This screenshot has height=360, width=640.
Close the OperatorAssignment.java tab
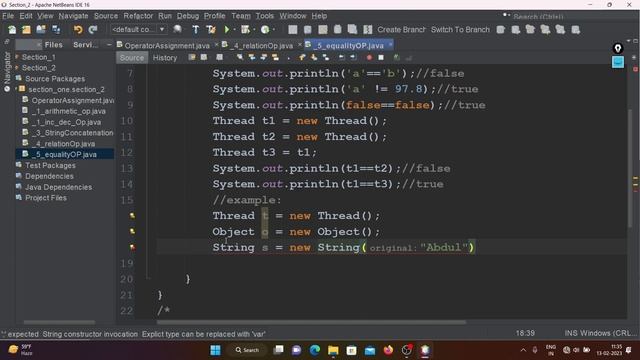click(216, 44)
